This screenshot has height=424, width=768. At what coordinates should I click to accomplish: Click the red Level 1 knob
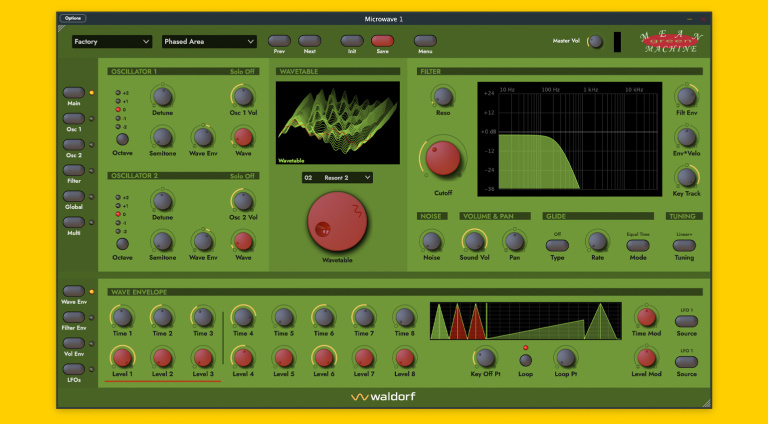pyautogui.click(x=122, y=357)
